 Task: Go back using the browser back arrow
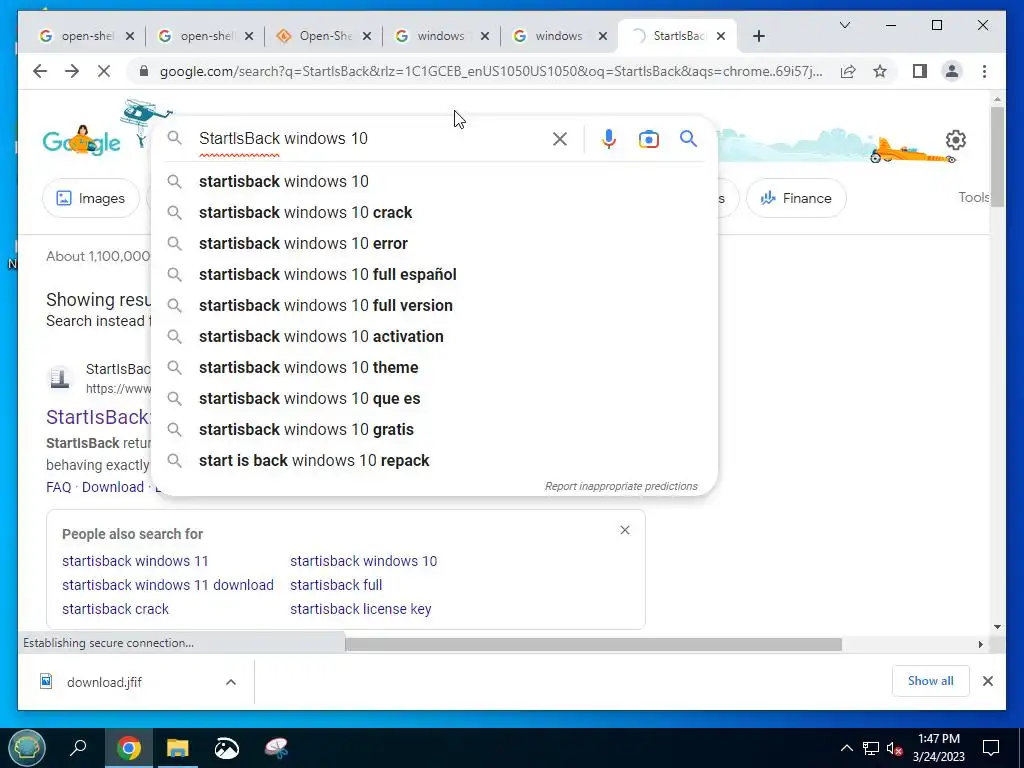click(x=40, y=71)
